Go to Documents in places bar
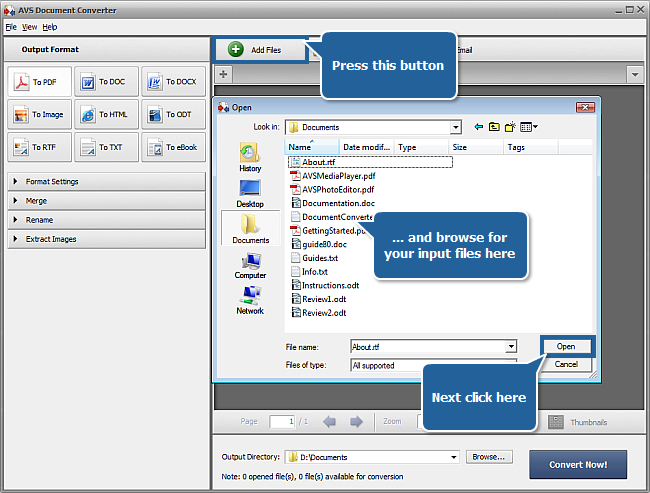Image resolution: width=650 pixels, height=493 pixels. tap(250, 228)
